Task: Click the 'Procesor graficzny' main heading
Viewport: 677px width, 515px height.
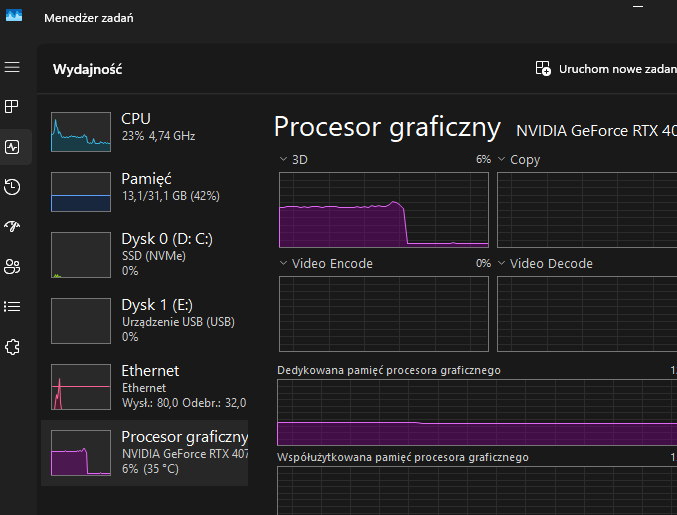Action: pos(387,127)
